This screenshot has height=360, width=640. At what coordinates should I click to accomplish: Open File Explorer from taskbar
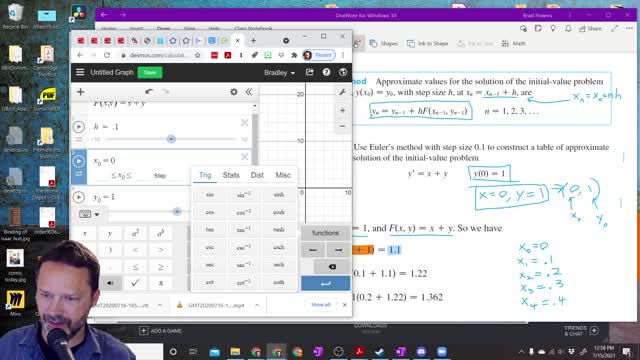235,351
